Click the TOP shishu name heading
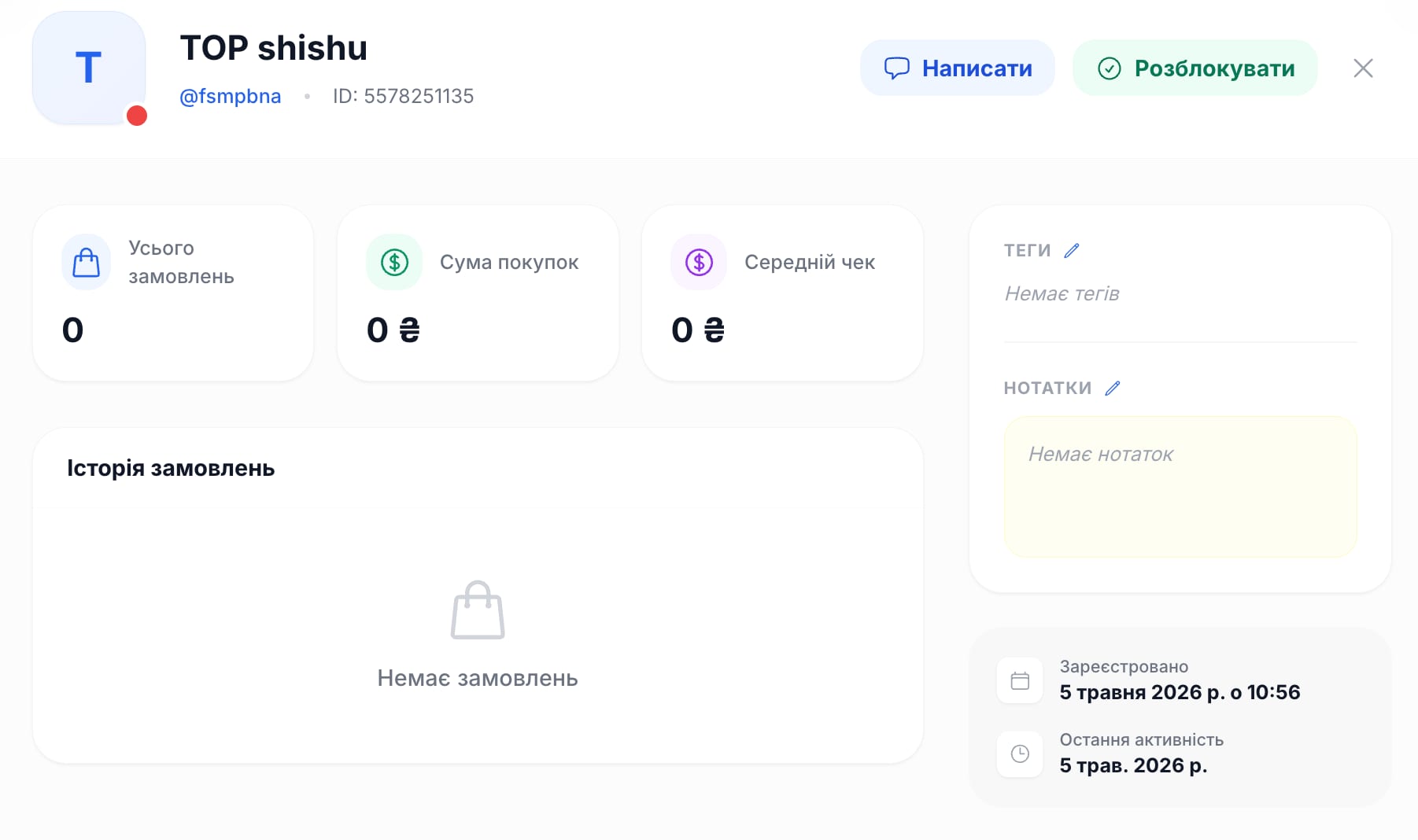 click(274, 48)
